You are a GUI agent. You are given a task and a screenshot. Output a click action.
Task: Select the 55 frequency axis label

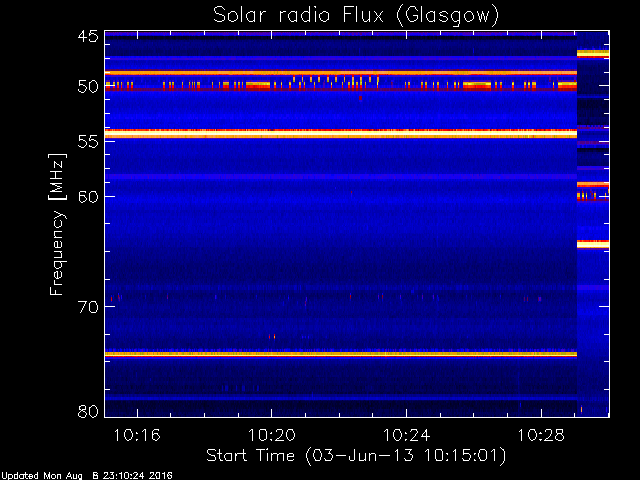click(x=88, y=142)
